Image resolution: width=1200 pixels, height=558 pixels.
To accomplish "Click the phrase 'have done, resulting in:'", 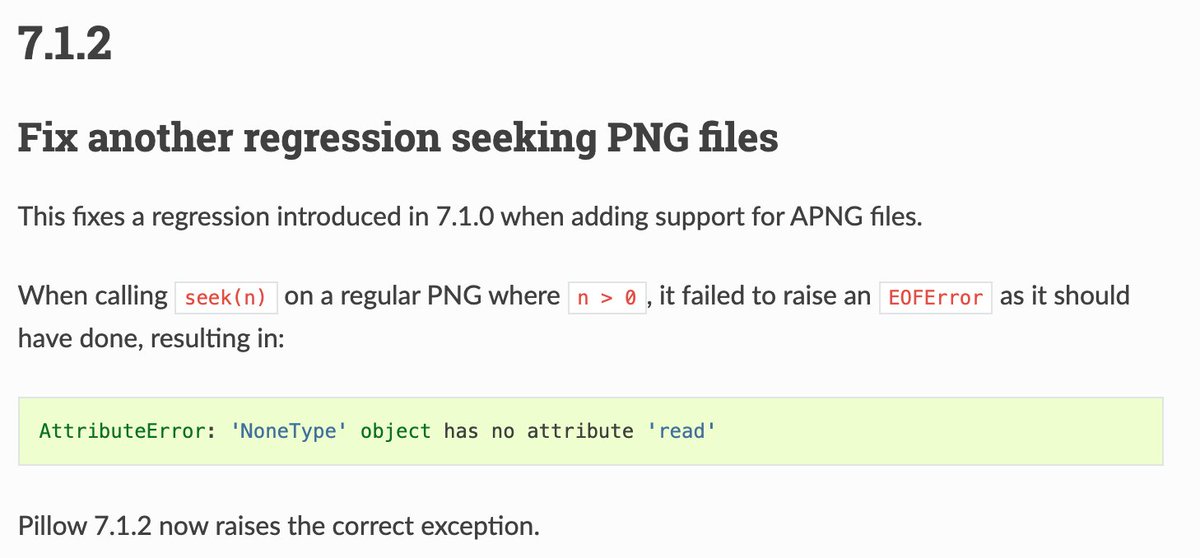I will tap(152, 338).
